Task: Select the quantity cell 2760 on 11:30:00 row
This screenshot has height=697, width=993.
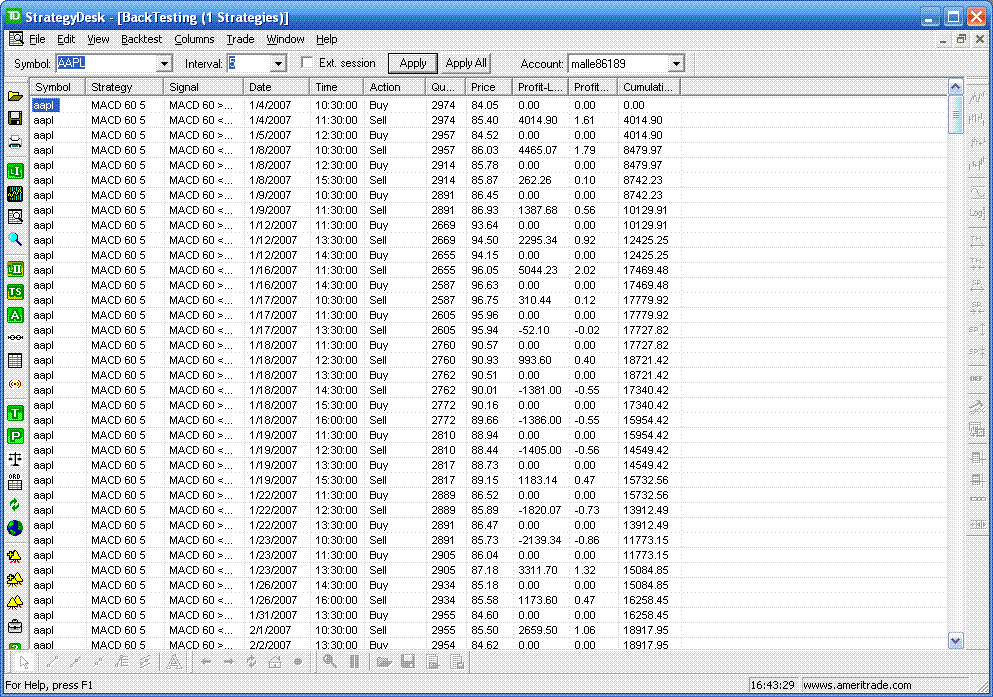Action: (443, 346)
